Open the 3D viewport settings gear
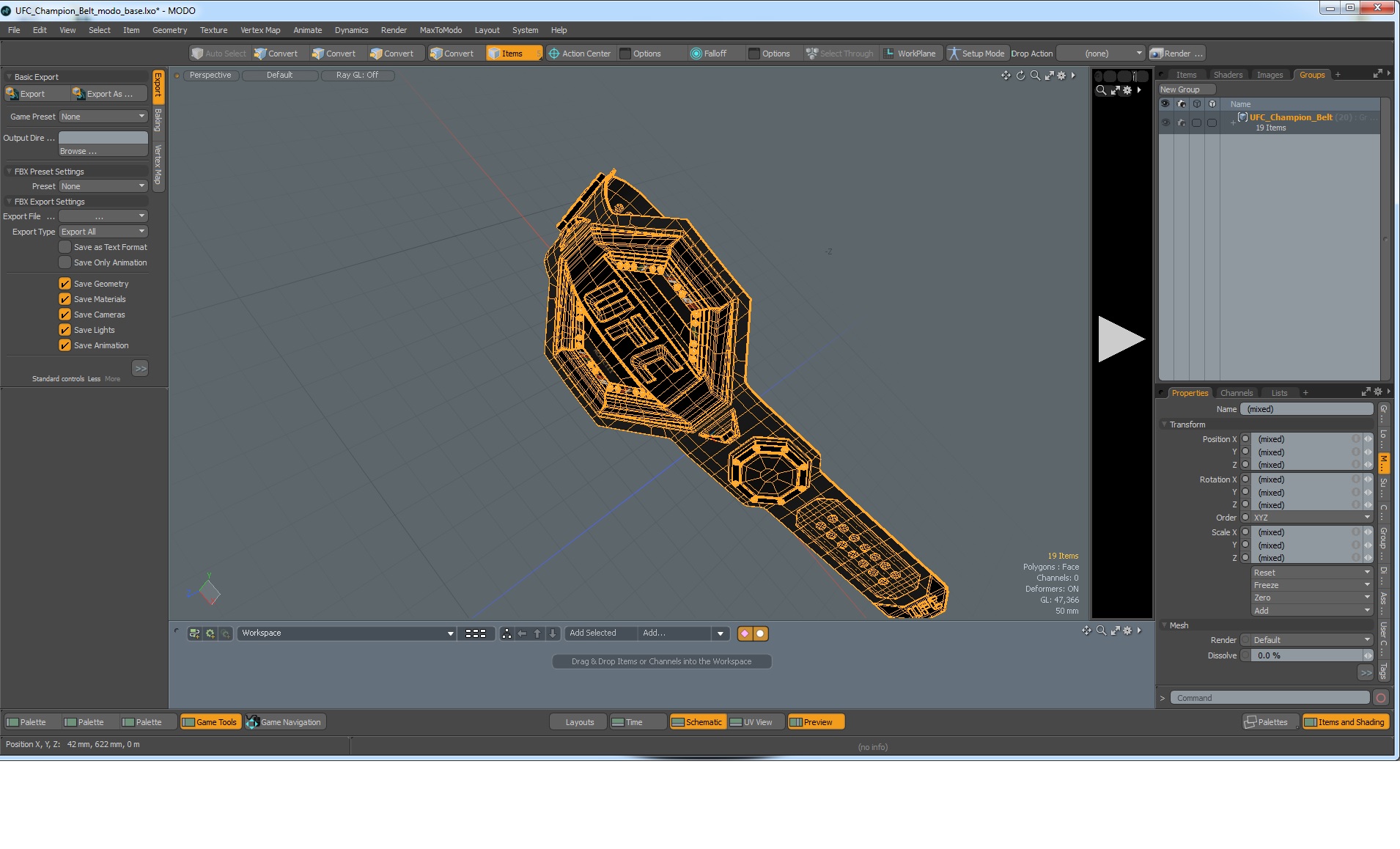Screen dimensions: 1400x849 click(1061, 76)
